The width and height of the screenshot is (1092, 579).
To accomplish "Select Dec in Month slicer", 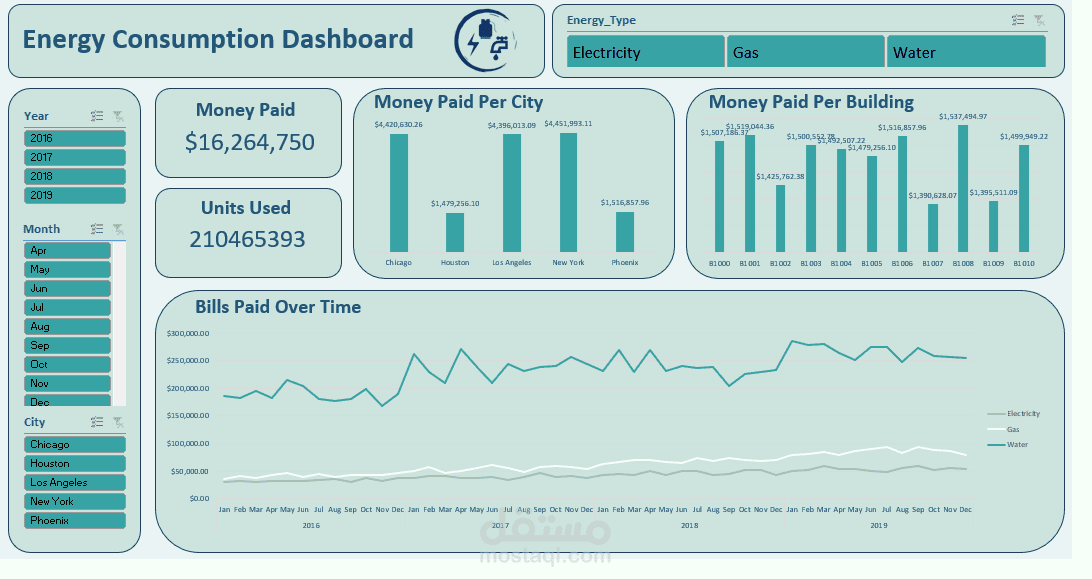I will pyautogui.click(x=67, y=401).
